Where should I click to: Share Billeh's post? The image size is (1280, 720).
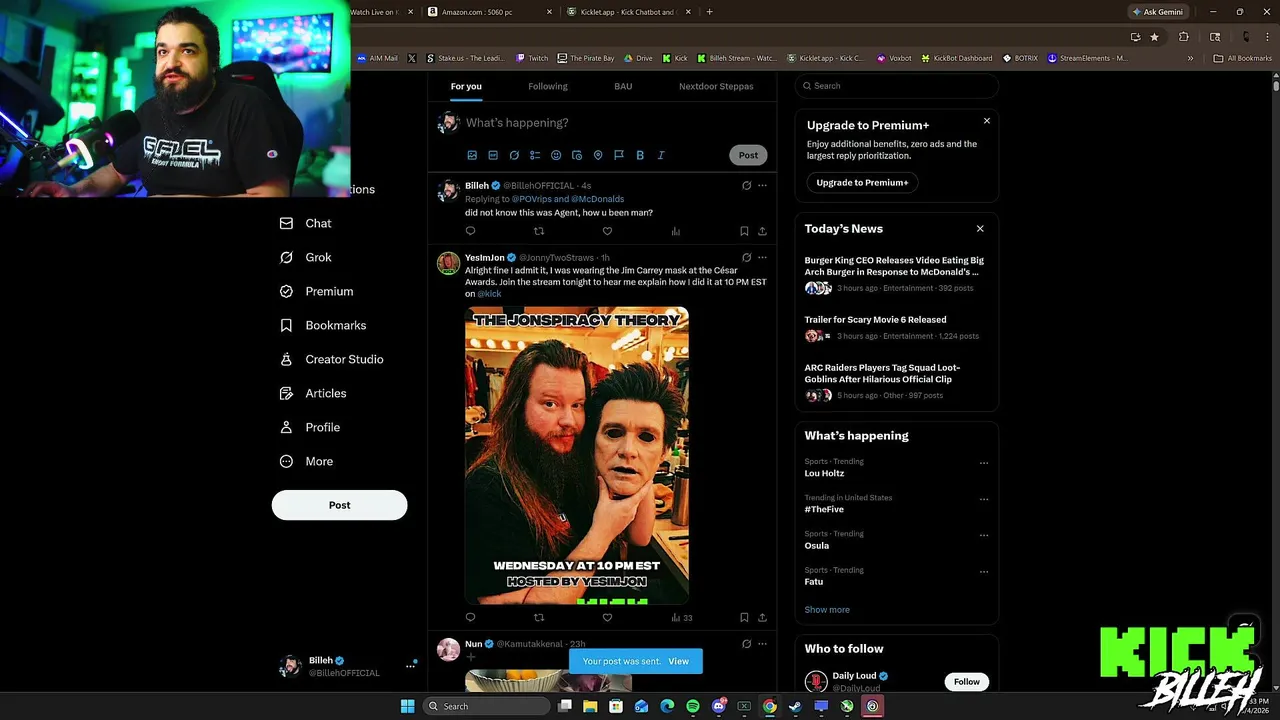[x=762, y=231]
